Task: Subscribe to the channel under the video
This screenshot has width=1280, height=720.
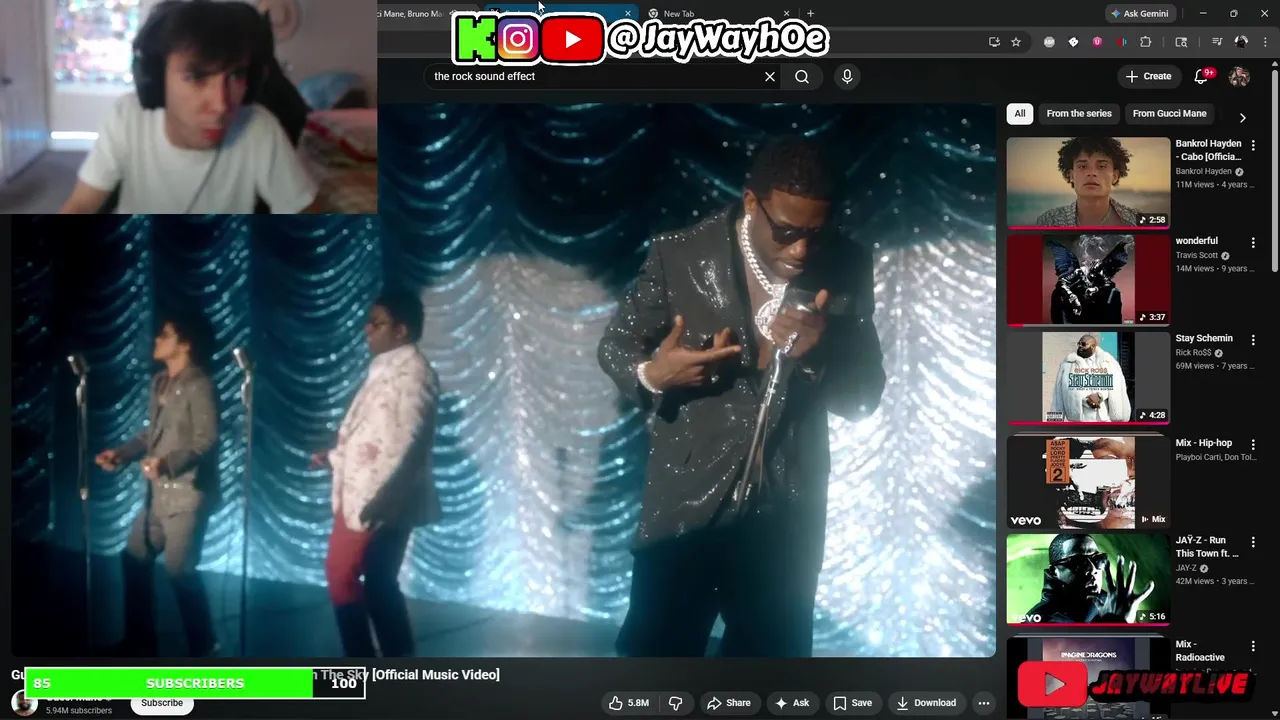Action: point(162,703)
